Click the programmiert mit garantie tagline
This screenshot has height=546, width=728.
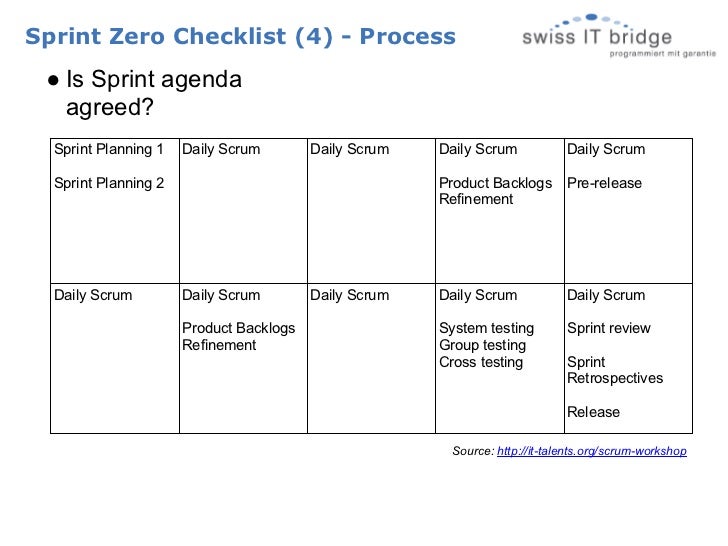[663, 54]
